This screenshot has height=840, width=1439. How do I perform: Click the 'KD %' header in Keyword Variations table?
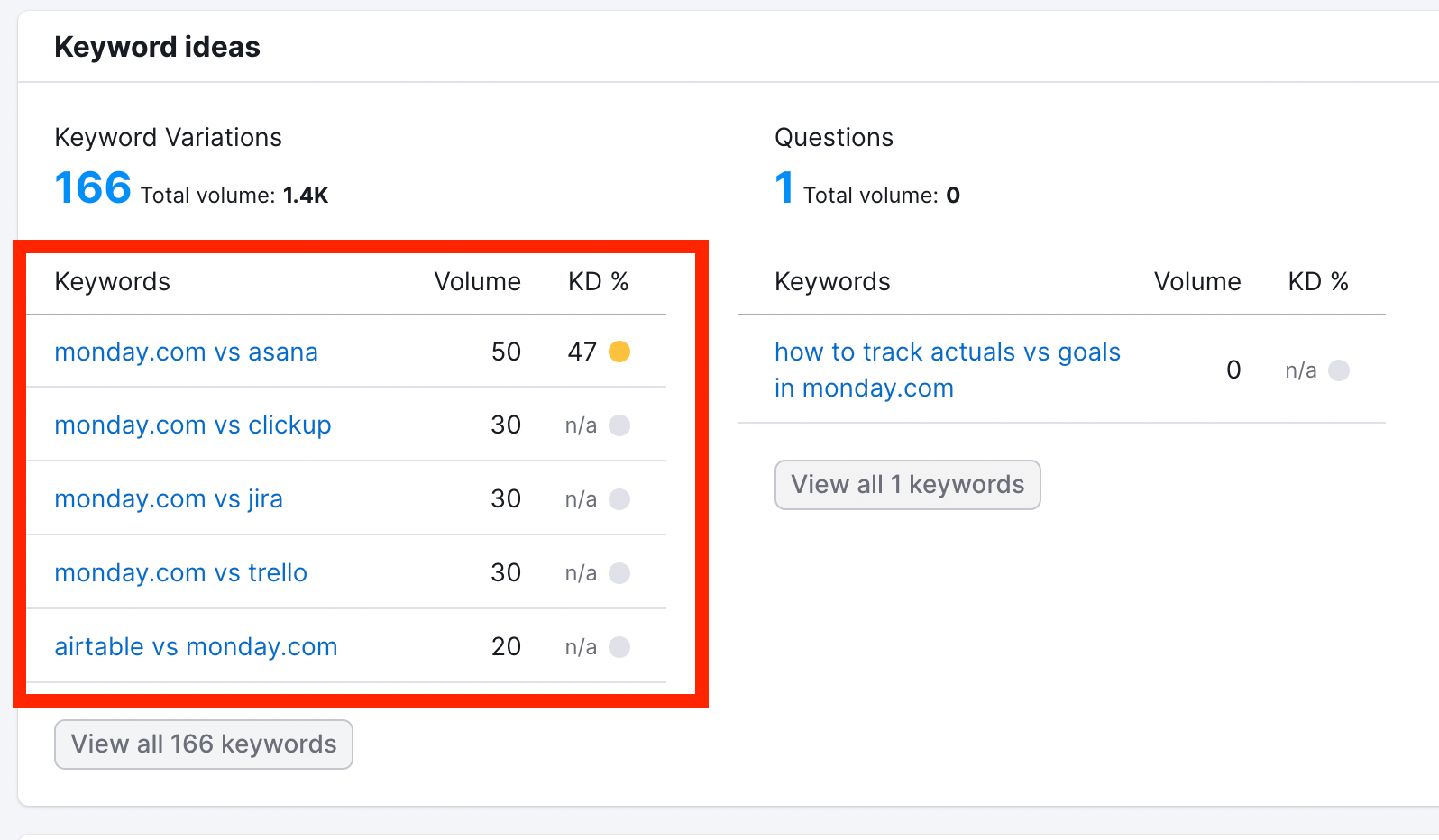pyautogui.click(x=598, y=282)
